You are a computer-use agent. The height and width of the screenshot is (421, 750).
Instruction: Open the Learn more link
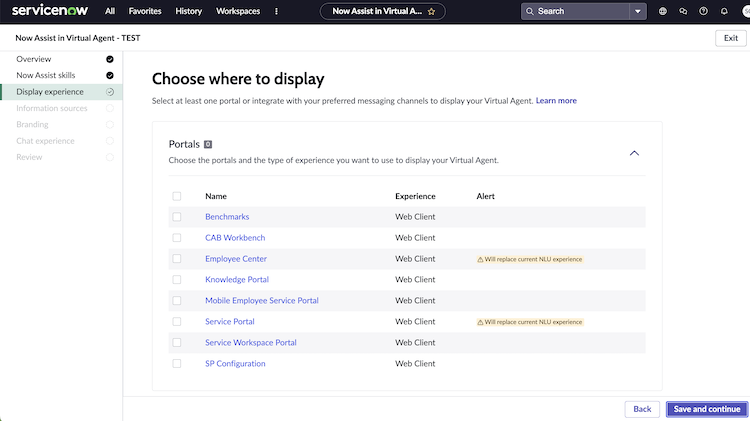click(556, 100)
